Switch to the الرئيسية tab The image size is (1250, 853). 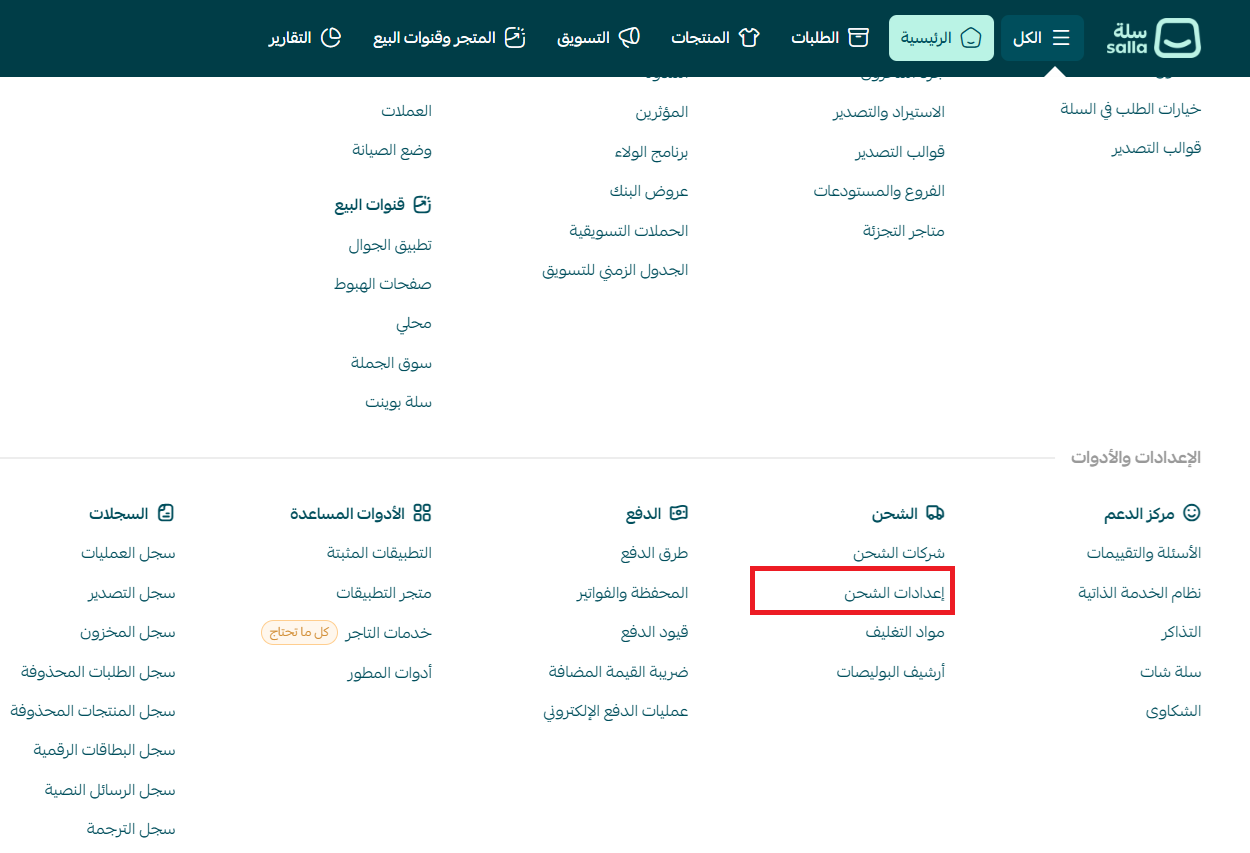[940, 38]
